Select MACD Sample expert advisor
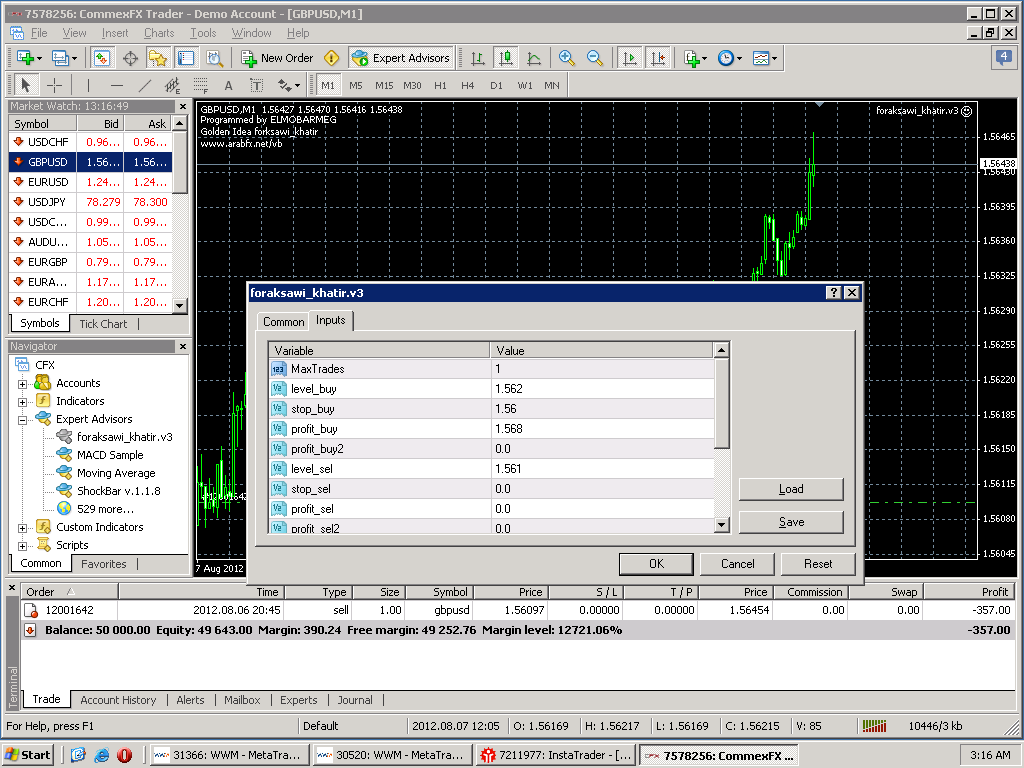The height and width of the screenshot is (768, 1024). click(110, 455)
